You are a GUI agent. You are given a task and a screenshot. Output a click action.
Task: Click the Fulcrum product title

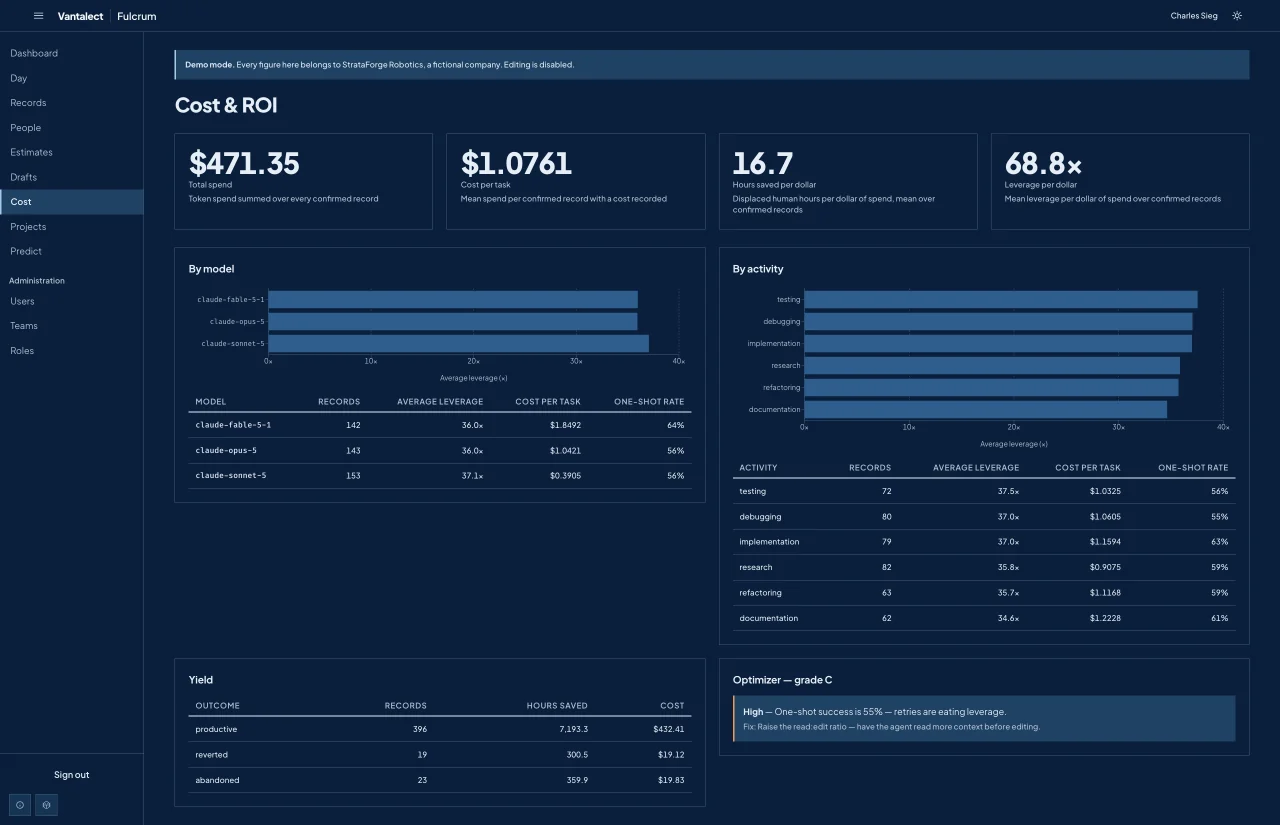click(x=137, y=16)
